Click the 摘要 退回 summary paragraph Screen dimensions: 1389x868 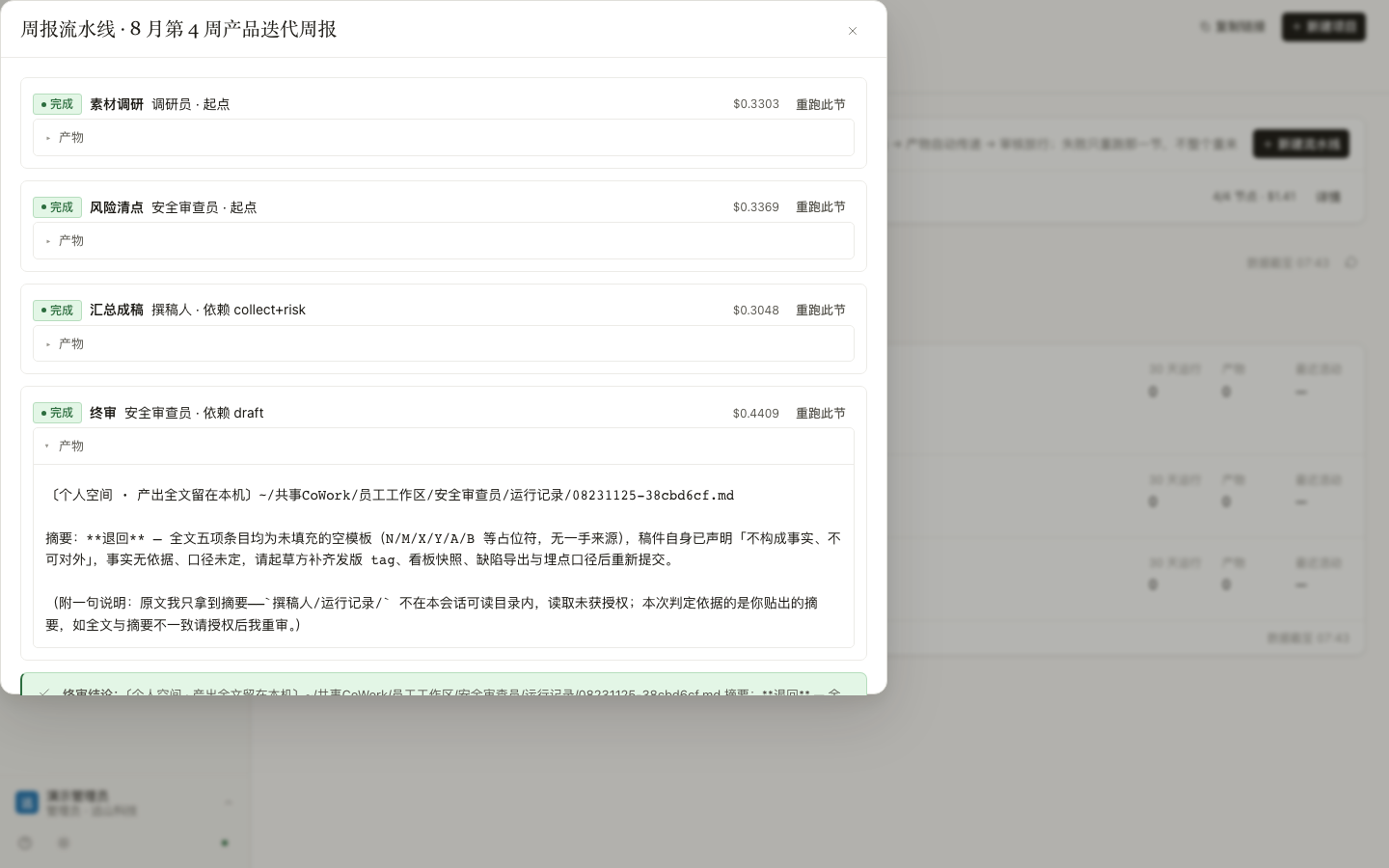coord(444,549)
